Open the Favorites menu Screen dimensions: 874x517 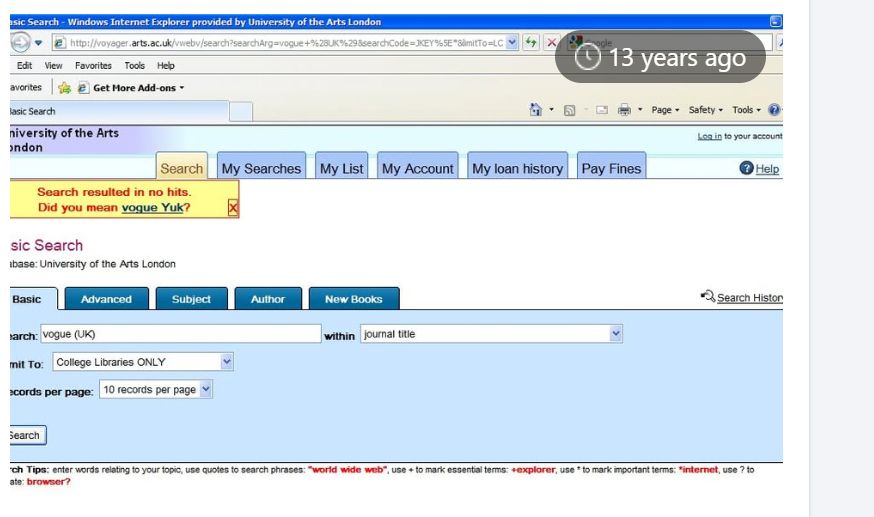[93, 66]
